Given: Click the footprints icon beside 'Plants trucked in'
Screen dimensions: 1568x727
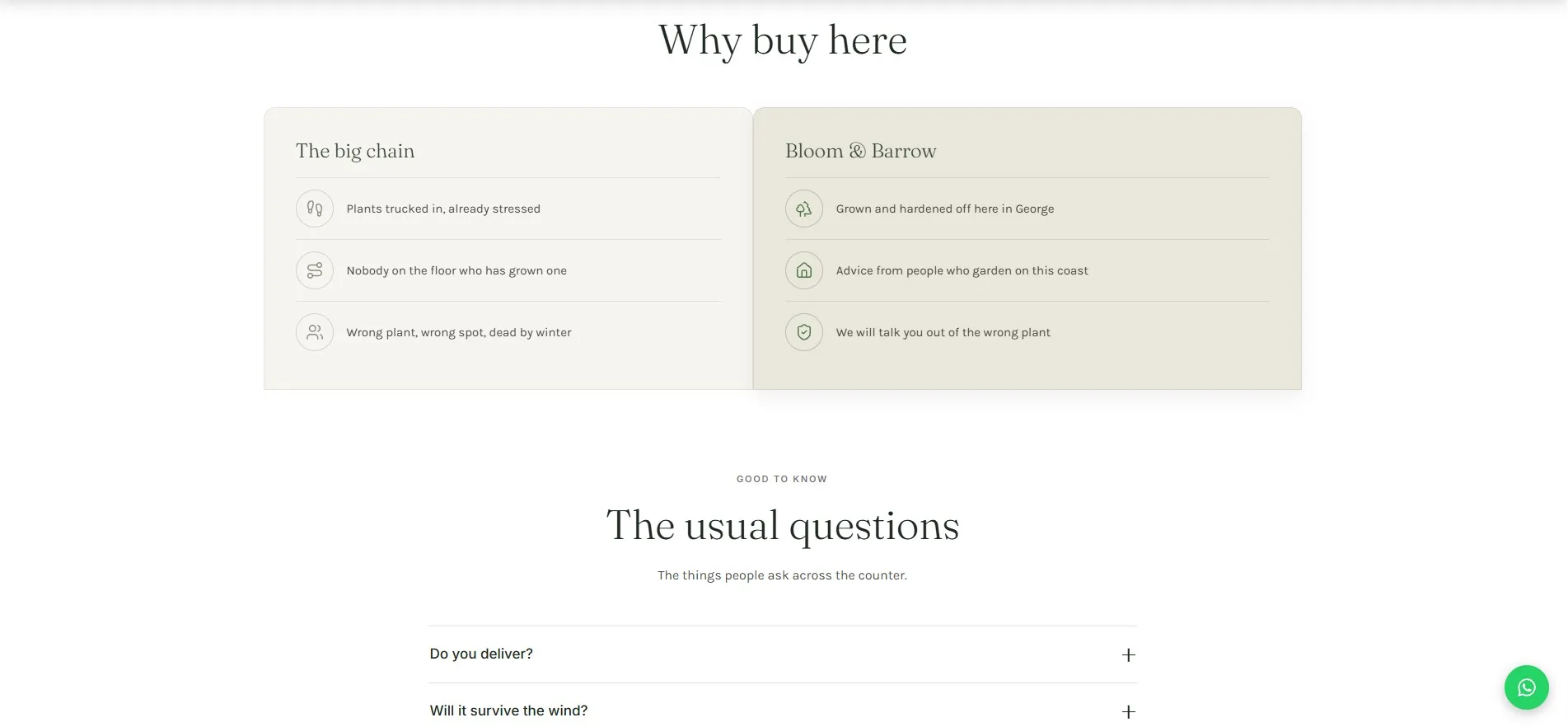Looking at the screenshot, I should coord(315,209).
